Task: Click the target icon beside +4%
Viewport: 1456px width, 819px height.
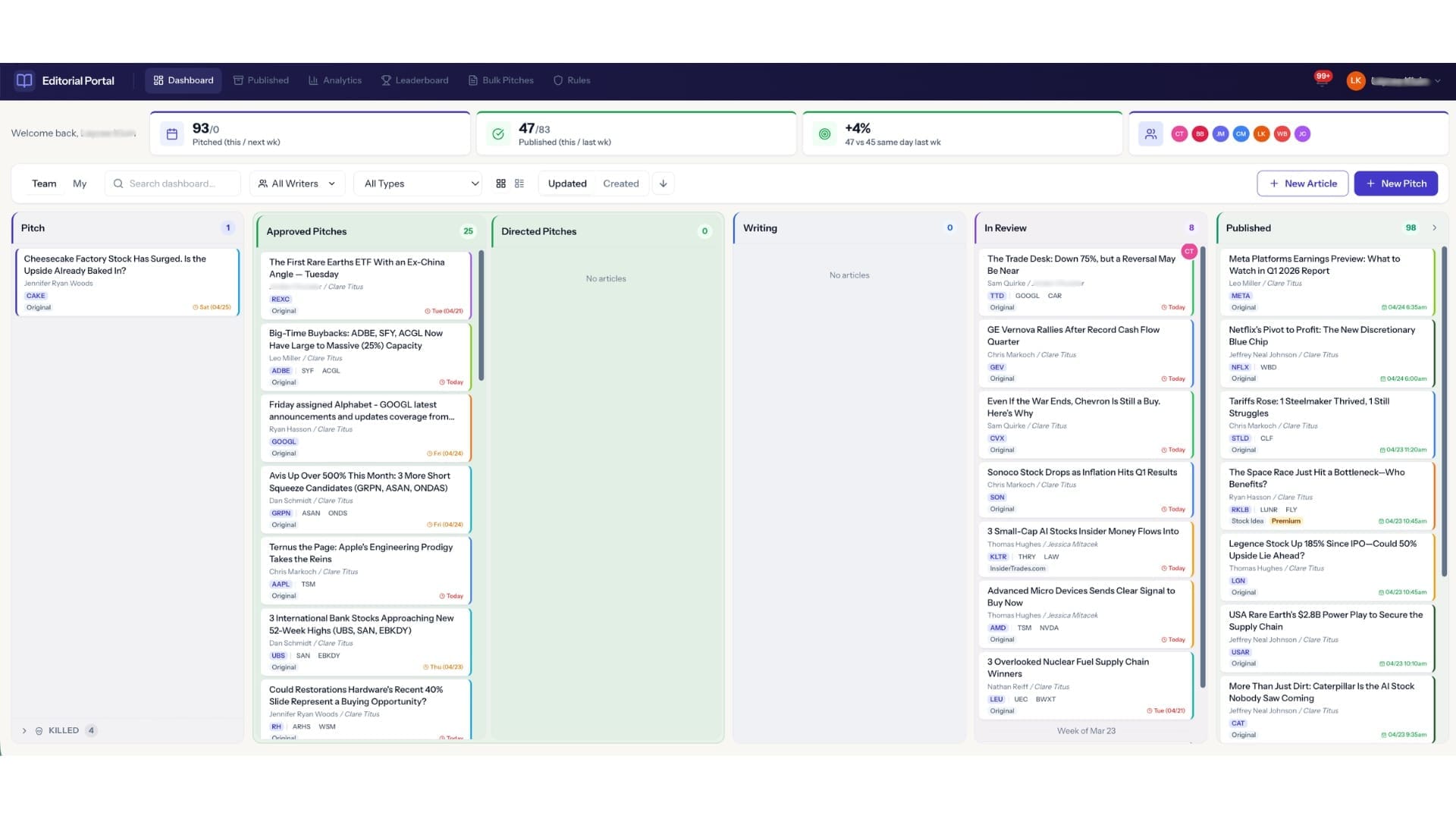Action: point(824,134)
